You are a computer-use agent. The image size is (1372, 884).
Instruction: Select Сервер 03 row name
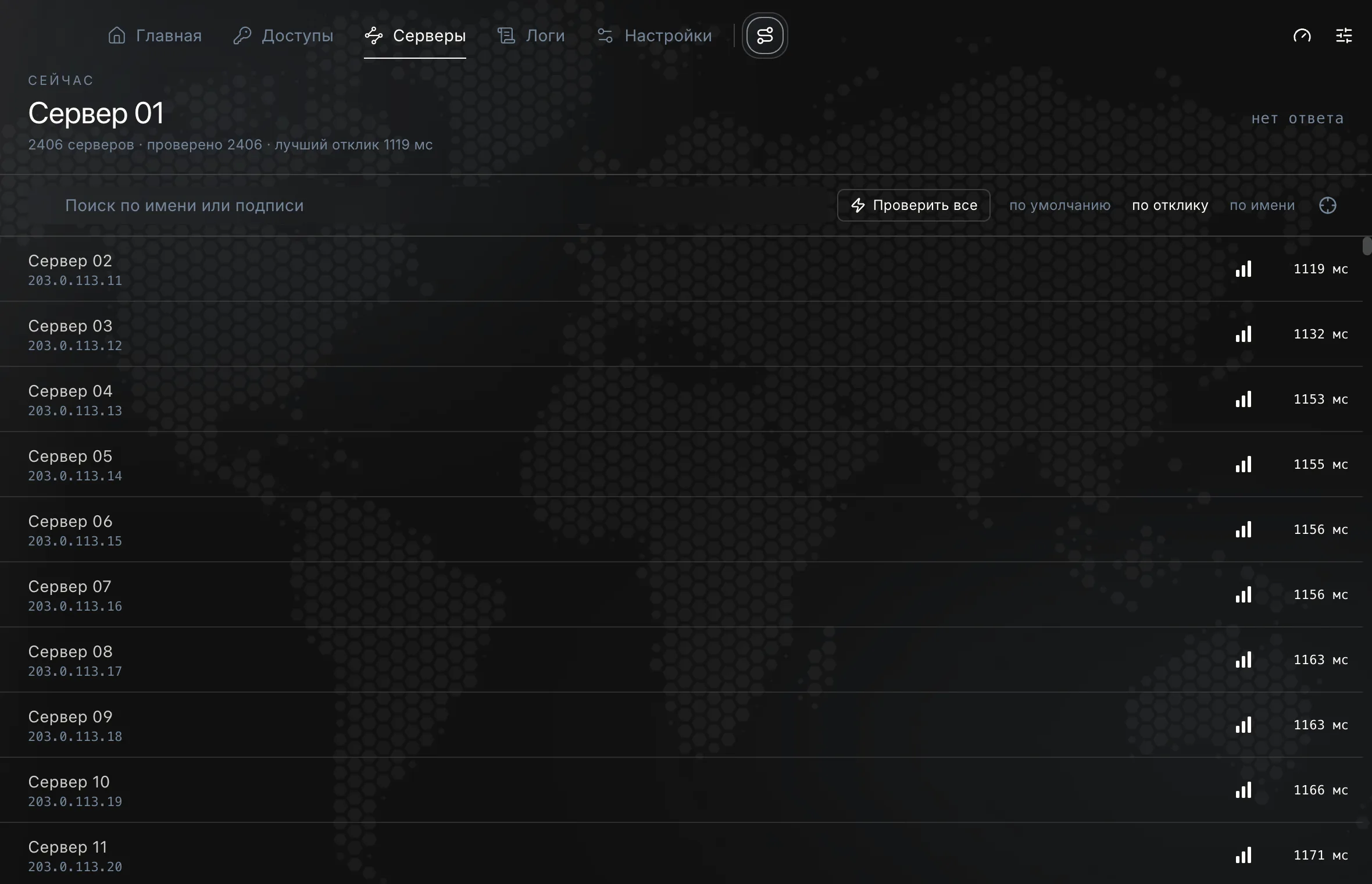click(70, 326)
